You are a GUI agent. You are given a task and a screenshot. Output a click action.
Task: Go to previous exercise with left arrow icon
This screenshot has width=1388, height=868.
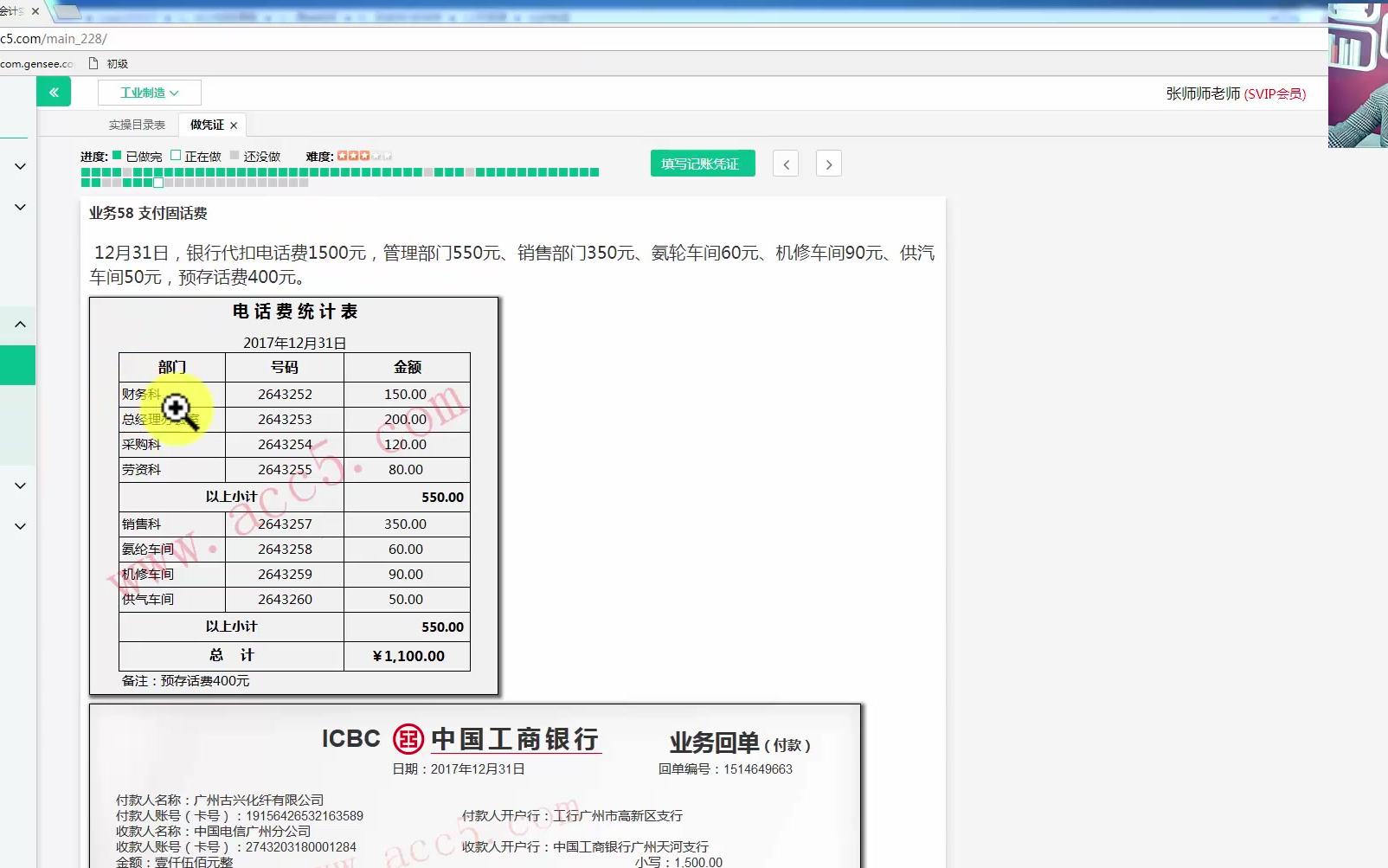(x=785, y=163)
